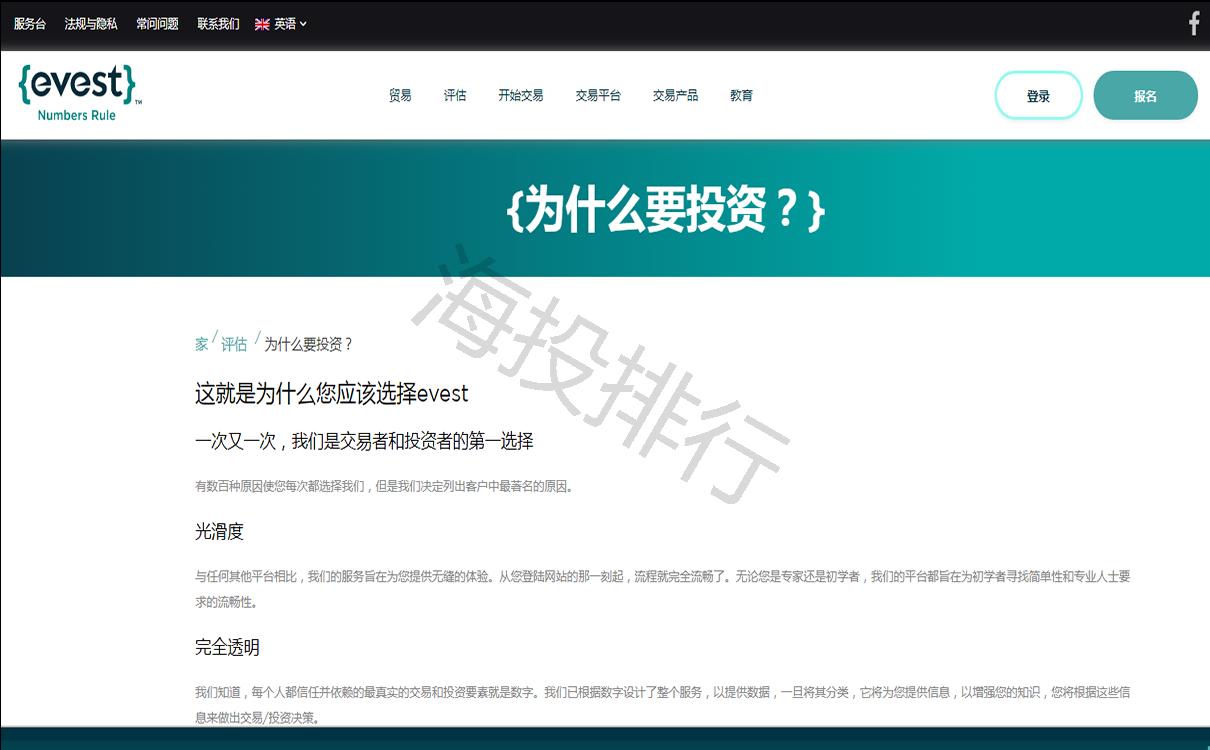Click the 报名 sign-up button
1210x750 pixels.
point(1145,96)
